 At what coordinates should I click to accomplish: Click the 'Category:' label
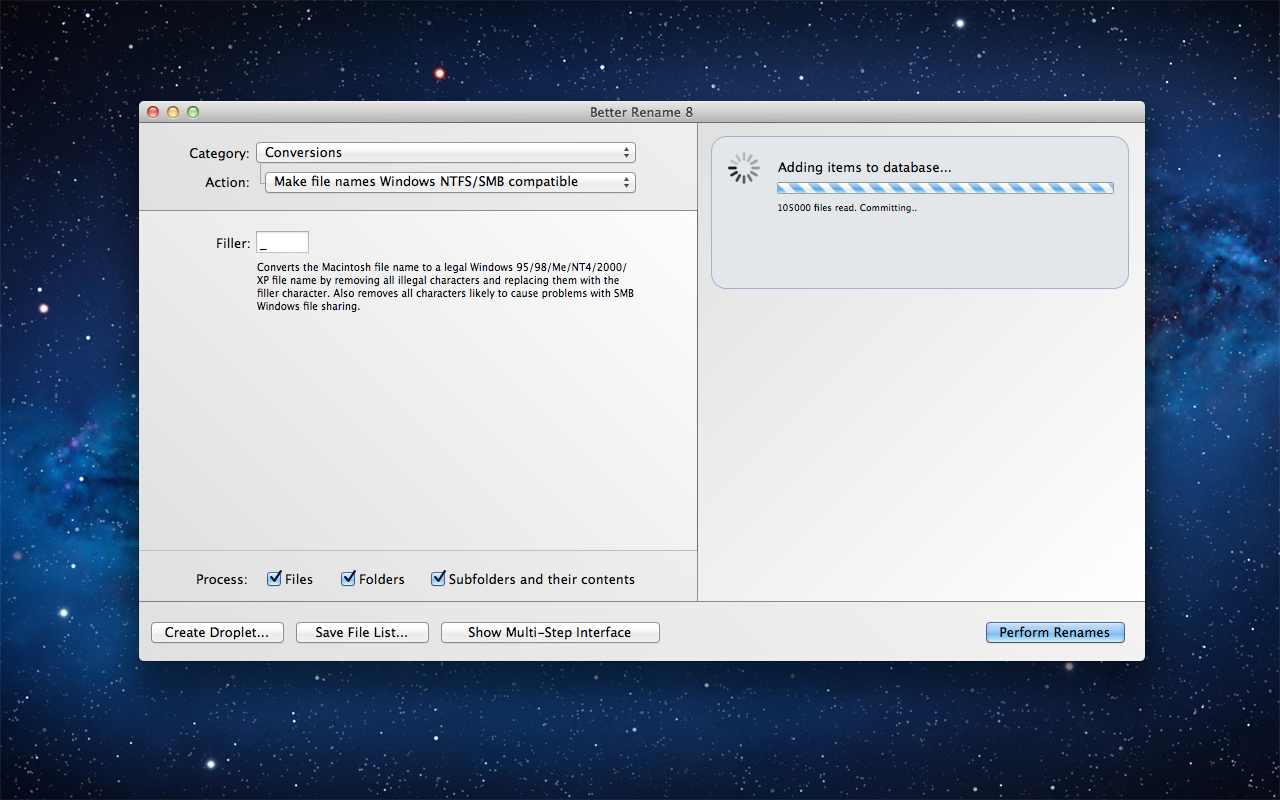click(219, 153)
